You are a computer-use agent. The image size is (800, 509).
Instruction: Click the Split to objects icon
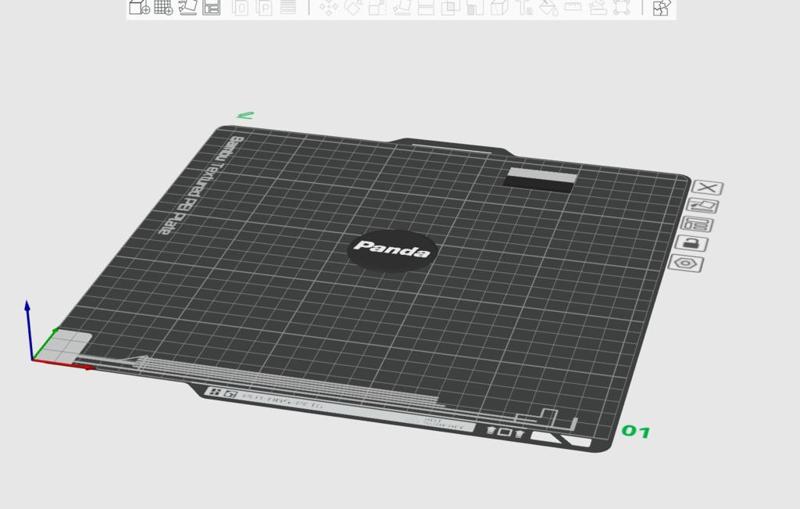pos(240,8)
